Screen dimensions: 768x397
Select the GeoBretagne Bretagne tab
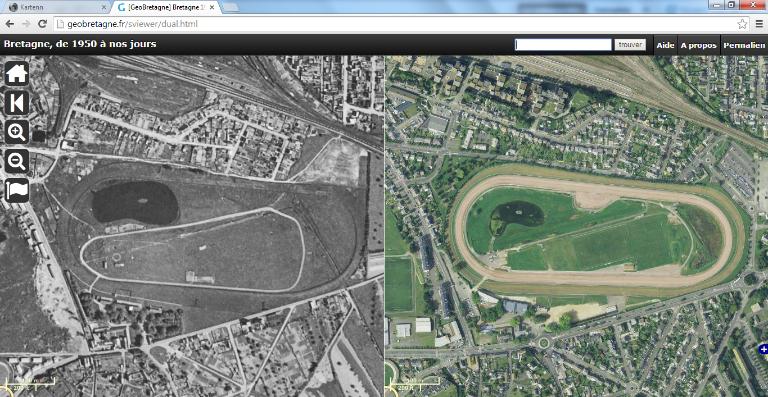[x=166, y=7]
